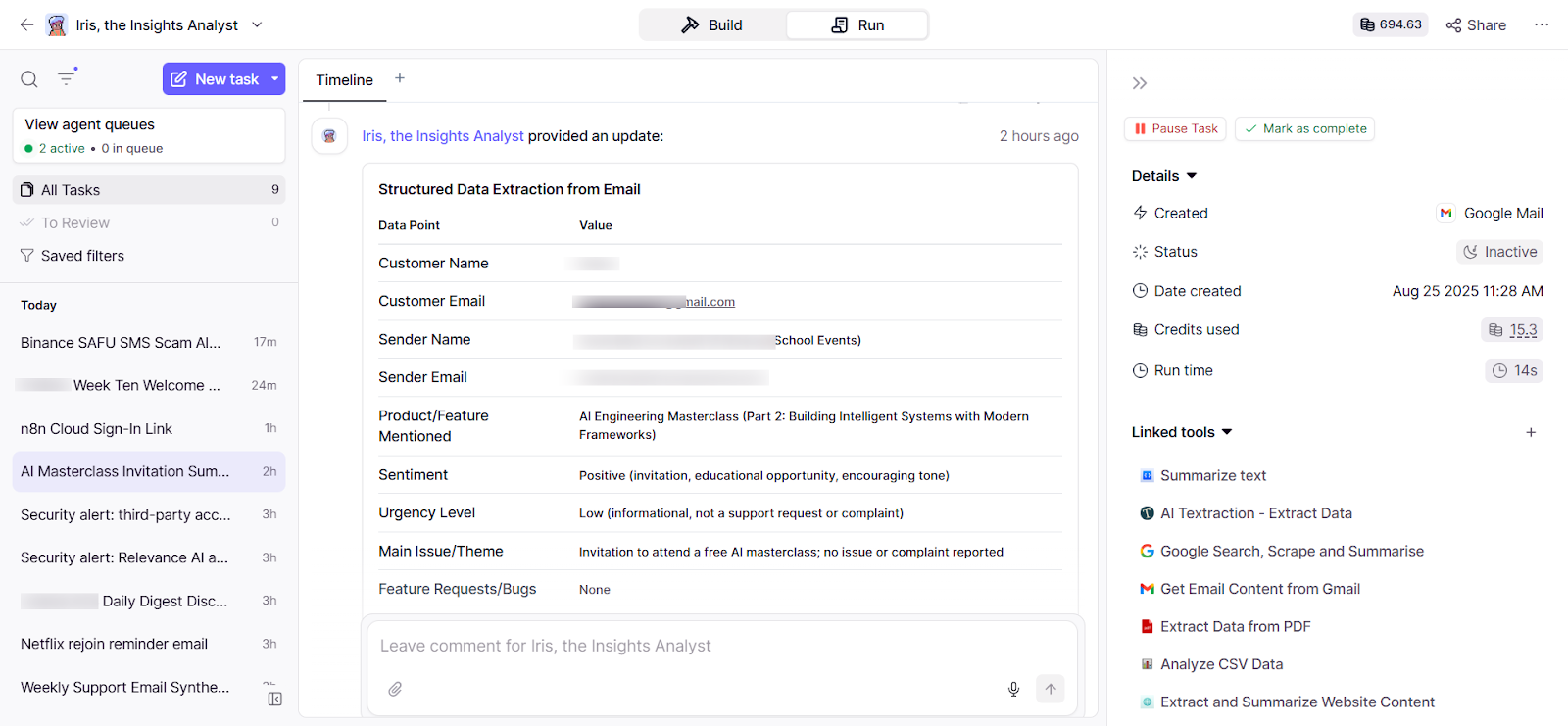Open Google Search, Scrape and Summarise tool
Screen dimensions: 1568x726
click(x=1282, y=551)
